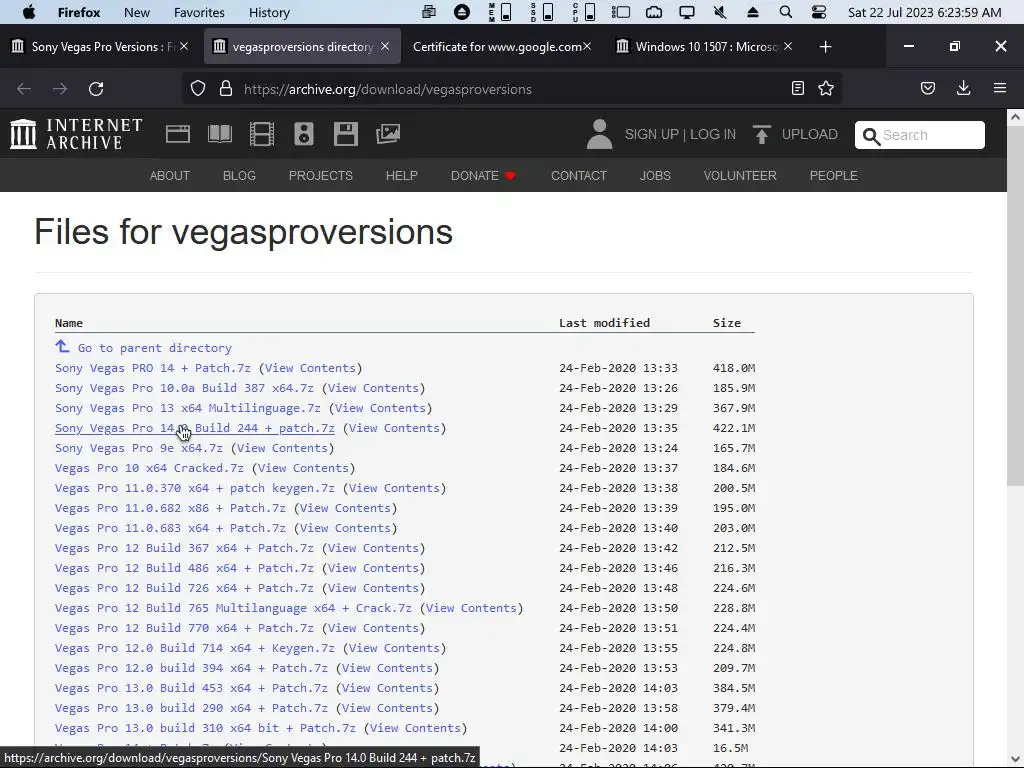The image size is (1024, 768).
Task: Close the vegasproversions directory tab
Action: 385,46
